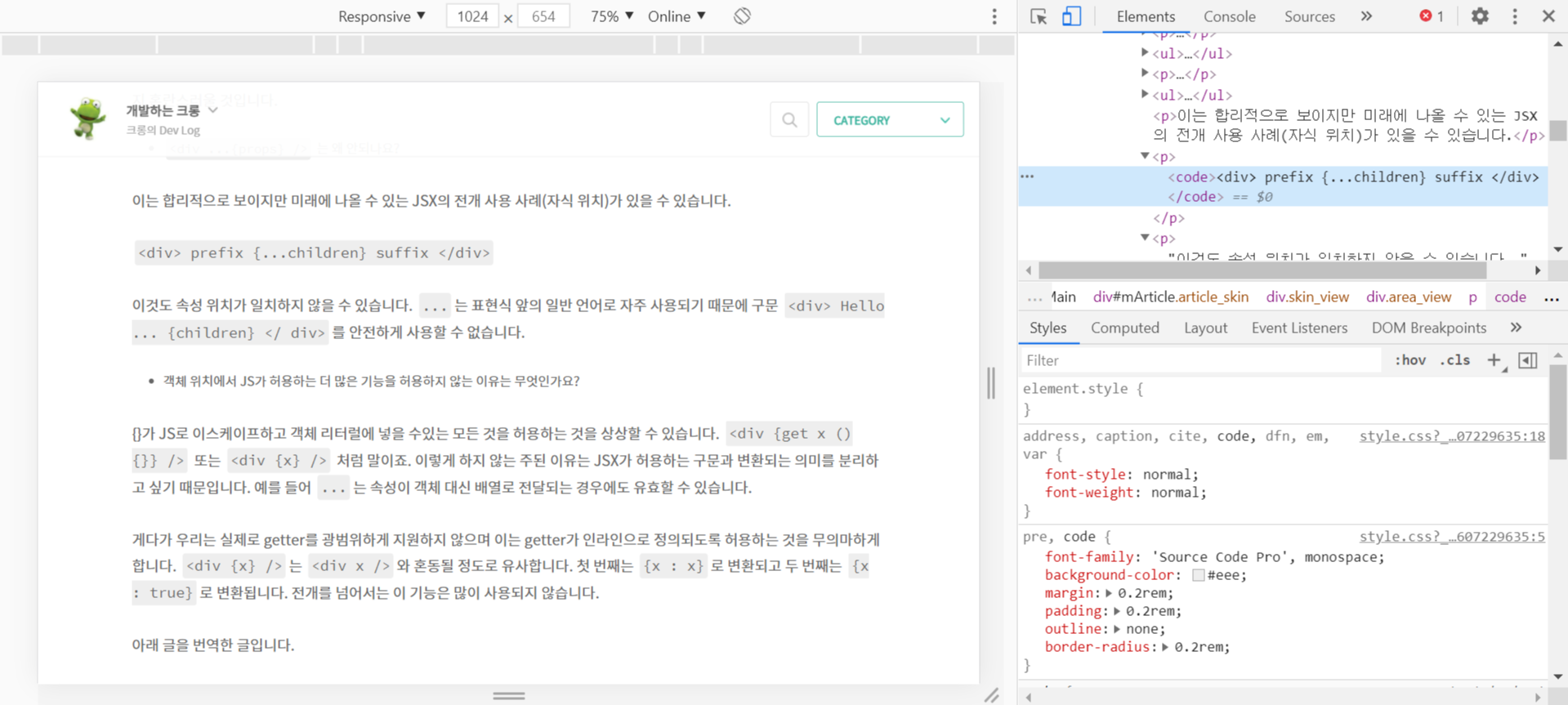
Task: Open the 75% zoom dropdown
Action: (x=612, y=16)
